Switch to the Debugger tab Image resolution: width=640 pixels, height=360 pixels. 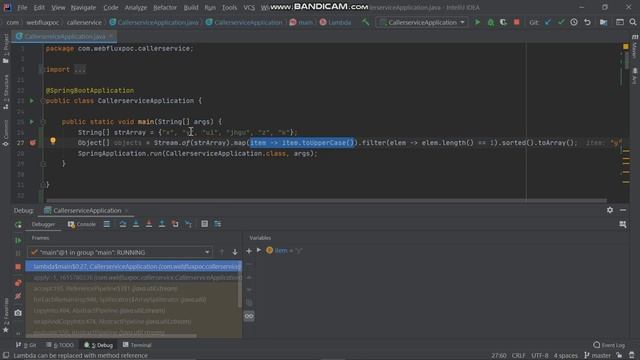click(43, 224)
